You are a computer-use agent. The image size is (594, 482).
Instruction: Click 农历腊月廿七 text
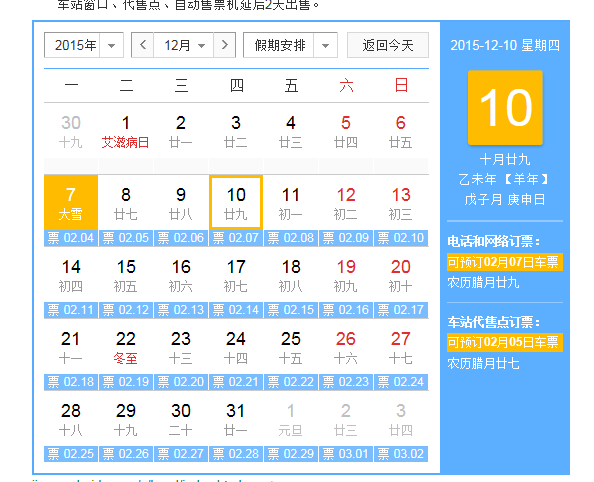coord(483,364)
